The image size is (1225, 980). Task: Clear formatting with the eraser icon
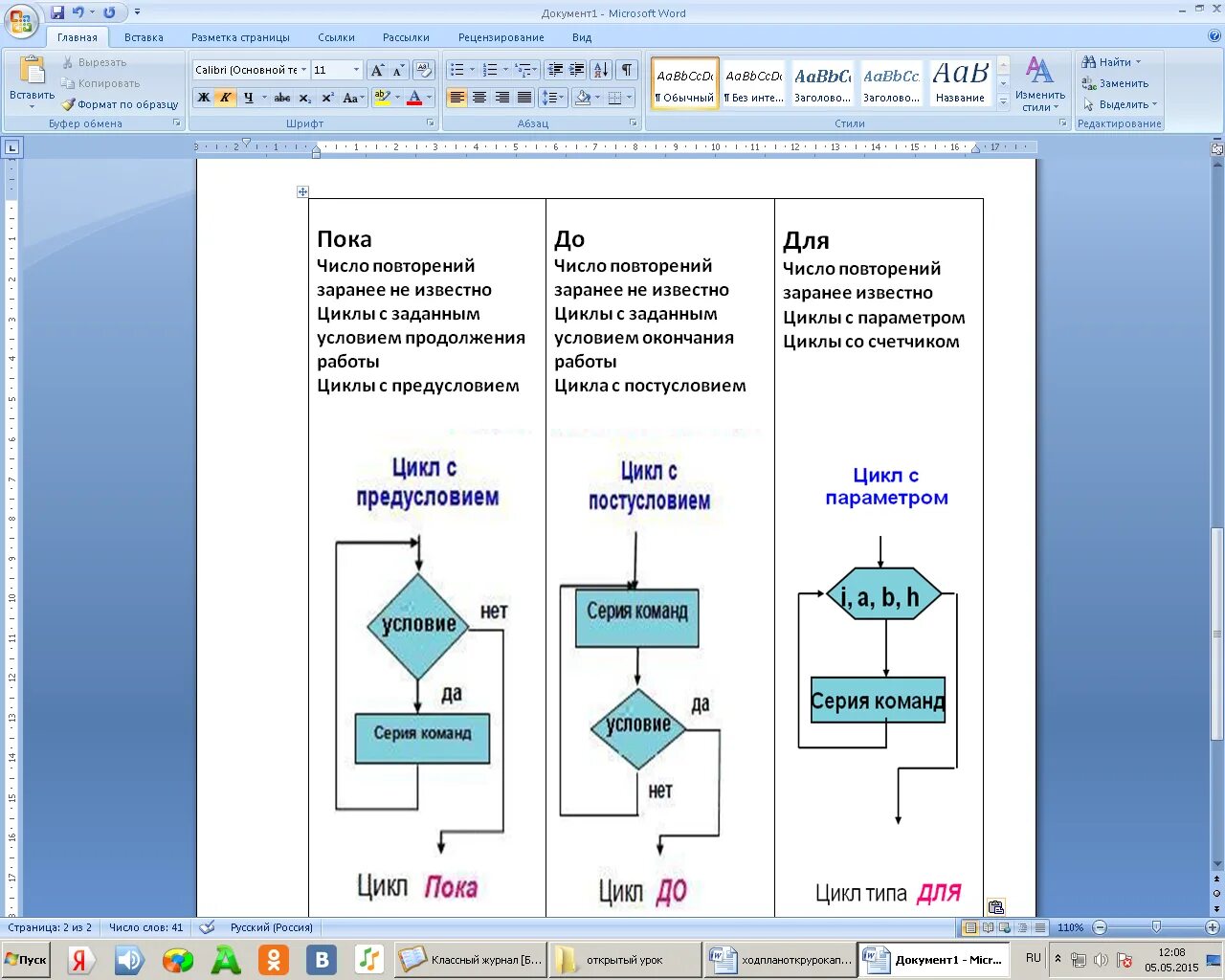click(x=425, y=70)
